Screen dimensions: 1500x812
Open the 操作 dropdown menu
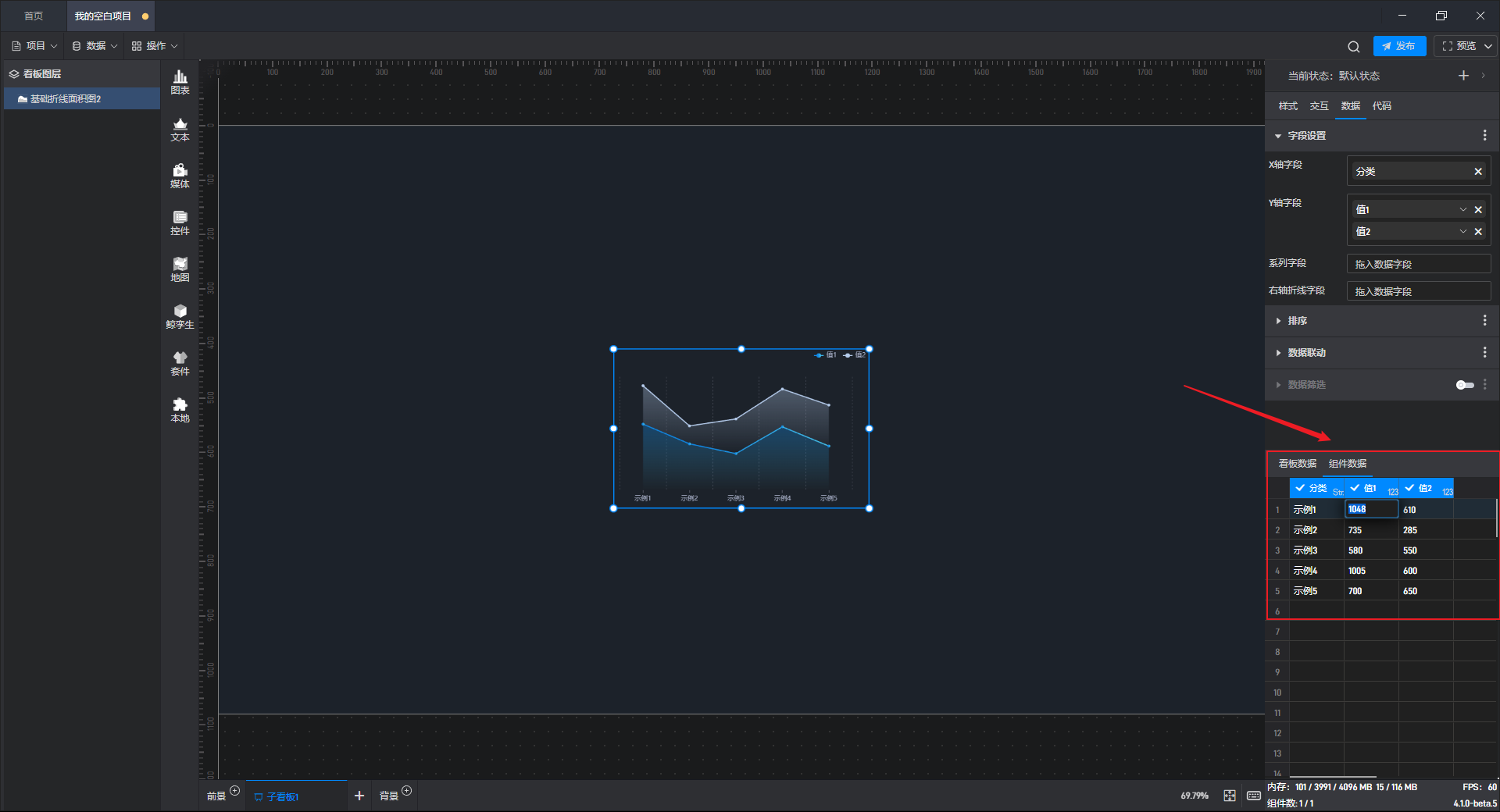[x=155, y=46]
